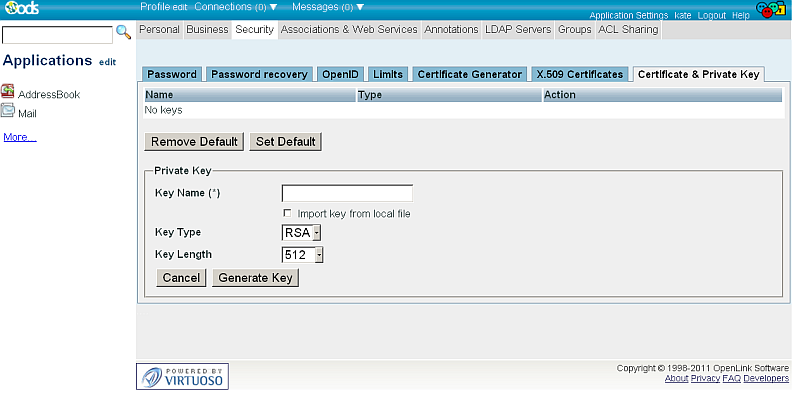Viewport: 800px width, 394px height.
Task: Switch to the X.509 Certificates tab
Action: click(x=580, y=75)
